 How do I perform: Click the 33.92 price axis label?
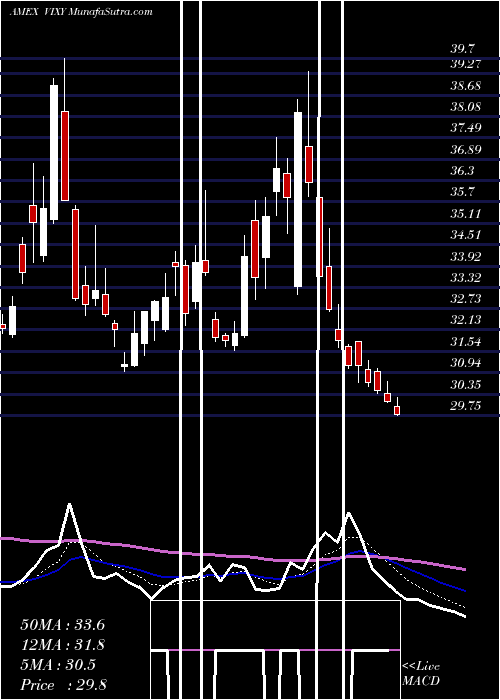466,257
